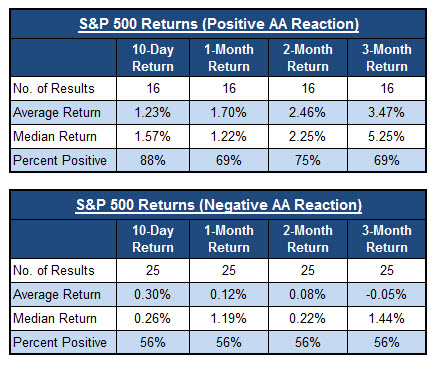Select the 0.08% average return cell

coord(308,295)
